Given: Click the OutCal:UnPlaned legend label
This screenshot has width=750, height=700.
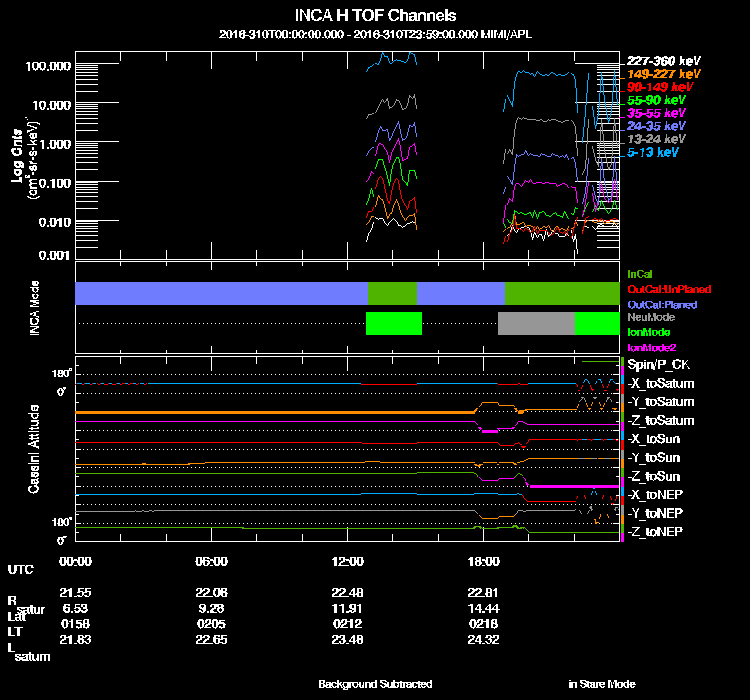Looking at the screenshot, I should point(668,288).
